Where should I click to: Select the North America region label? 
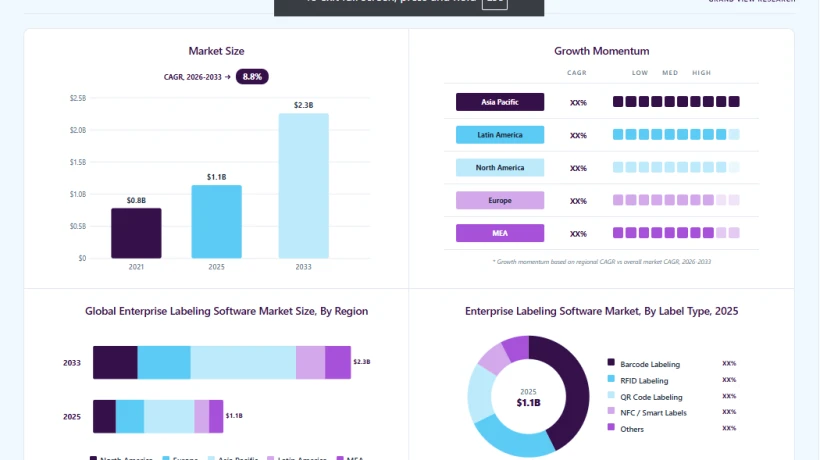(499, 168)
